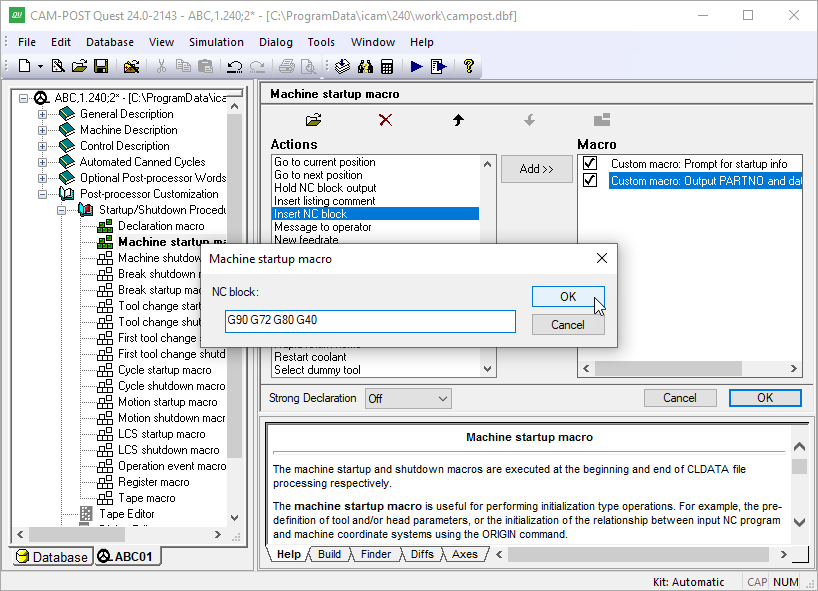Click the Copy toolbar icon

pyautogui.click(x=183, y=66)
